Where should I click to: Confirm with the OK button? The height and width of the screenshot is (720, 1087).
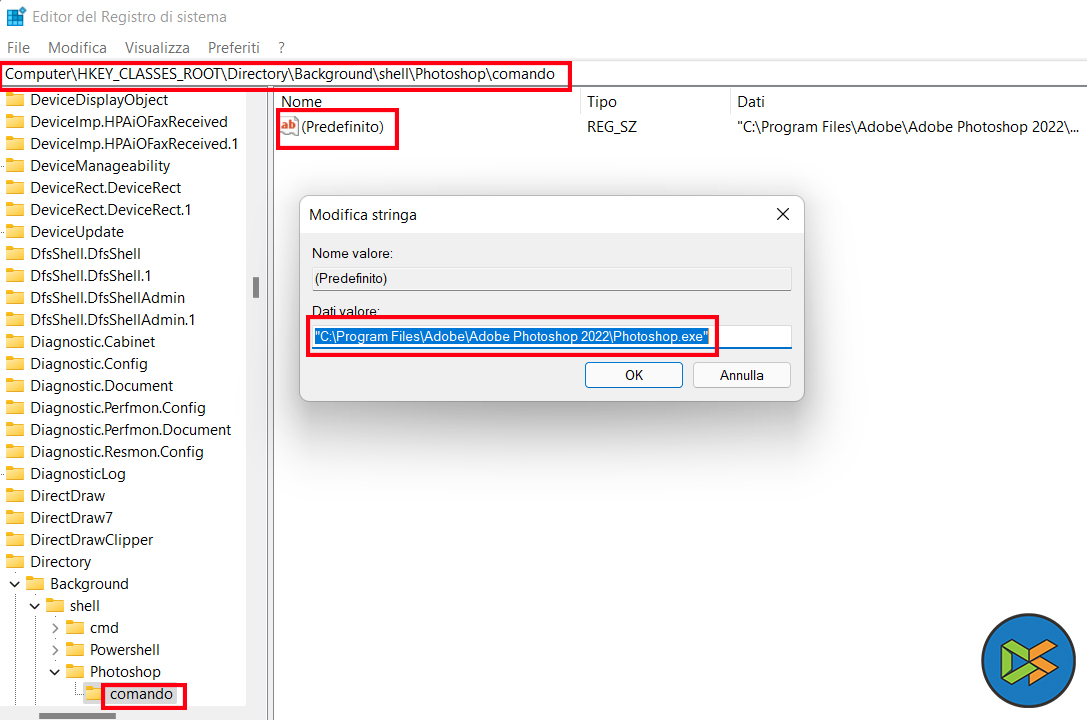(634, 375)
